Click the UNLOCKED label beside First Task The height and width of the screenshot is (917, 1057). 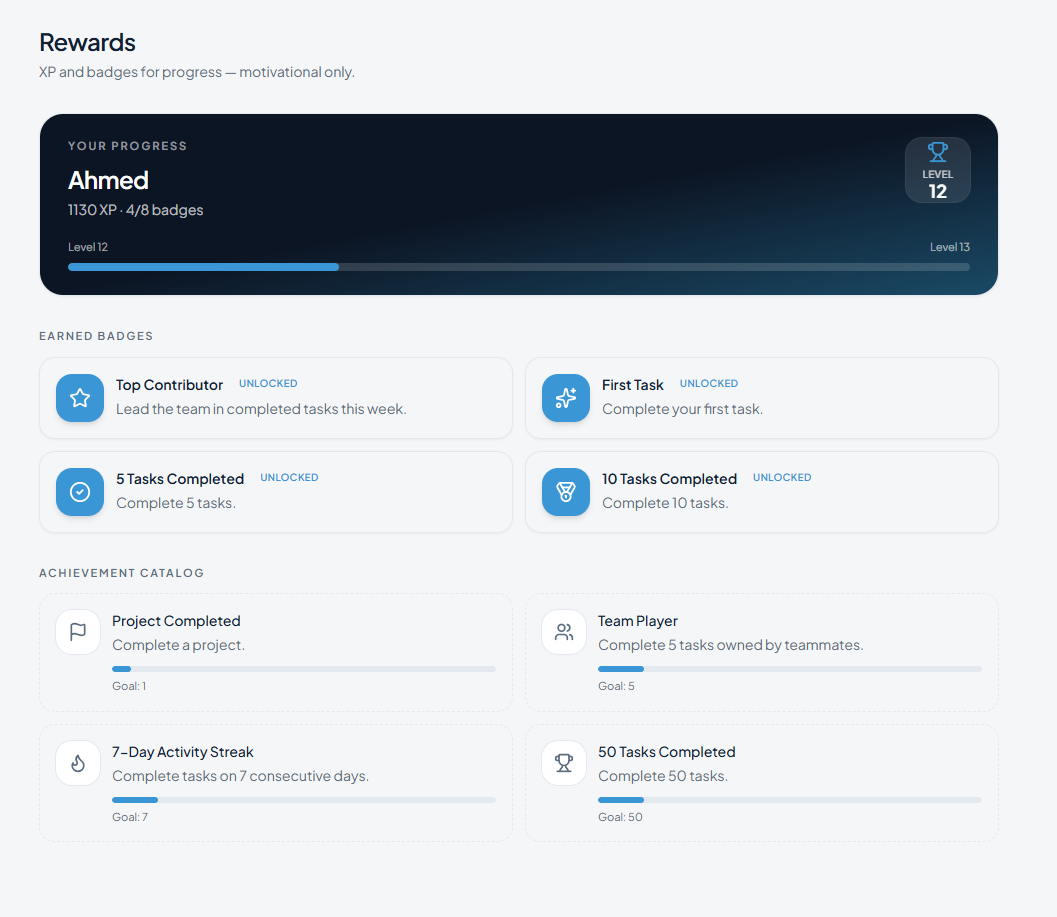(709, 384)
